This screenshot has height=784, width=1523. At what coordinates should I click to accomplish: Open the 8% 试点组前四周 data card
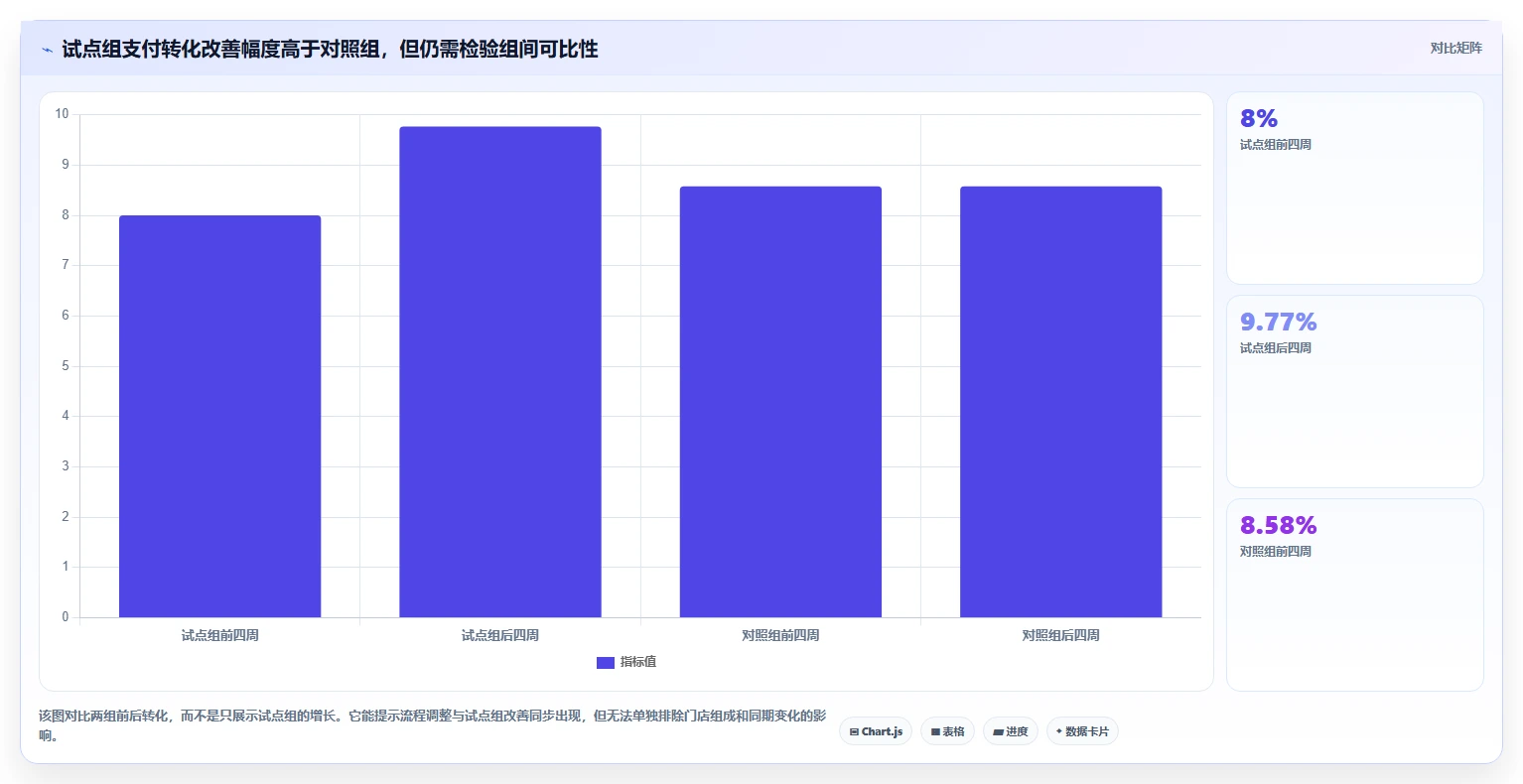[x=1355, y=189]
